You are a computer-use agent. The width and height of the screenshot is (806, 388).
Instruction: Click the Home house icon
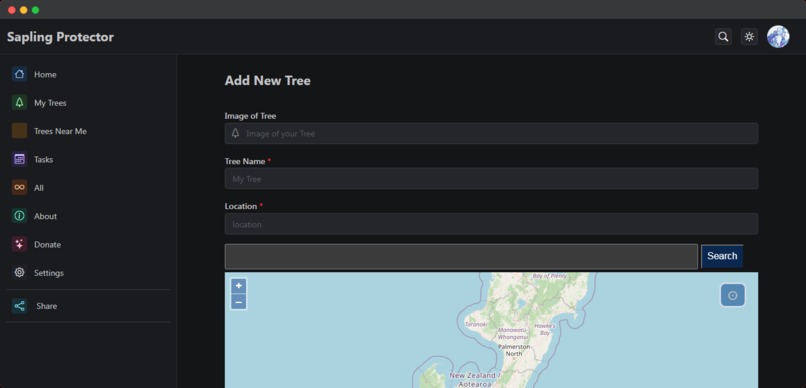19,74
